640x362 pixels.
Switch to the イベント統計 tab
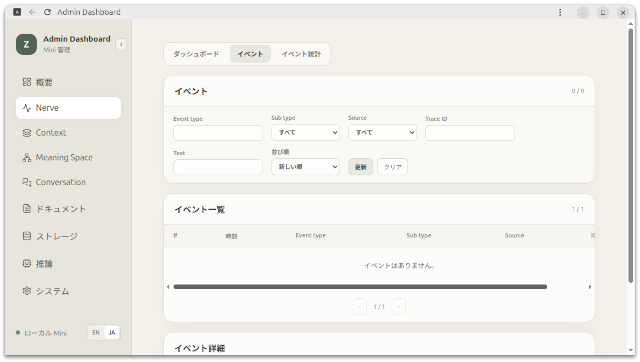coord(301,54)
